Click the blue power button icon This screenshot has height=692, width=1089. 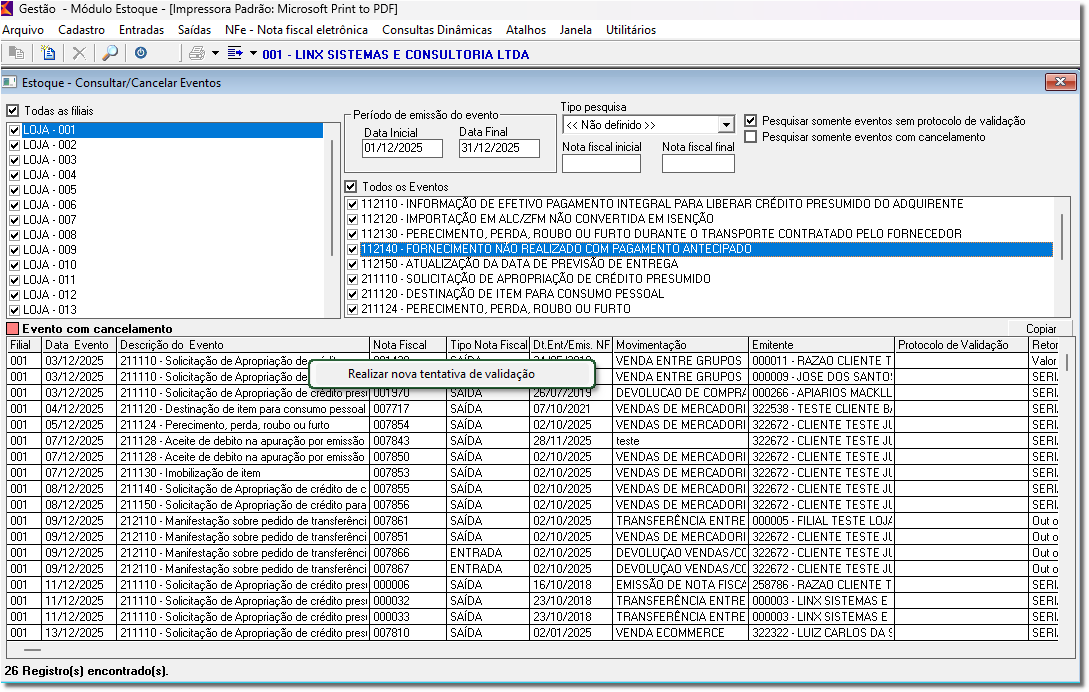tap(140, 54)
